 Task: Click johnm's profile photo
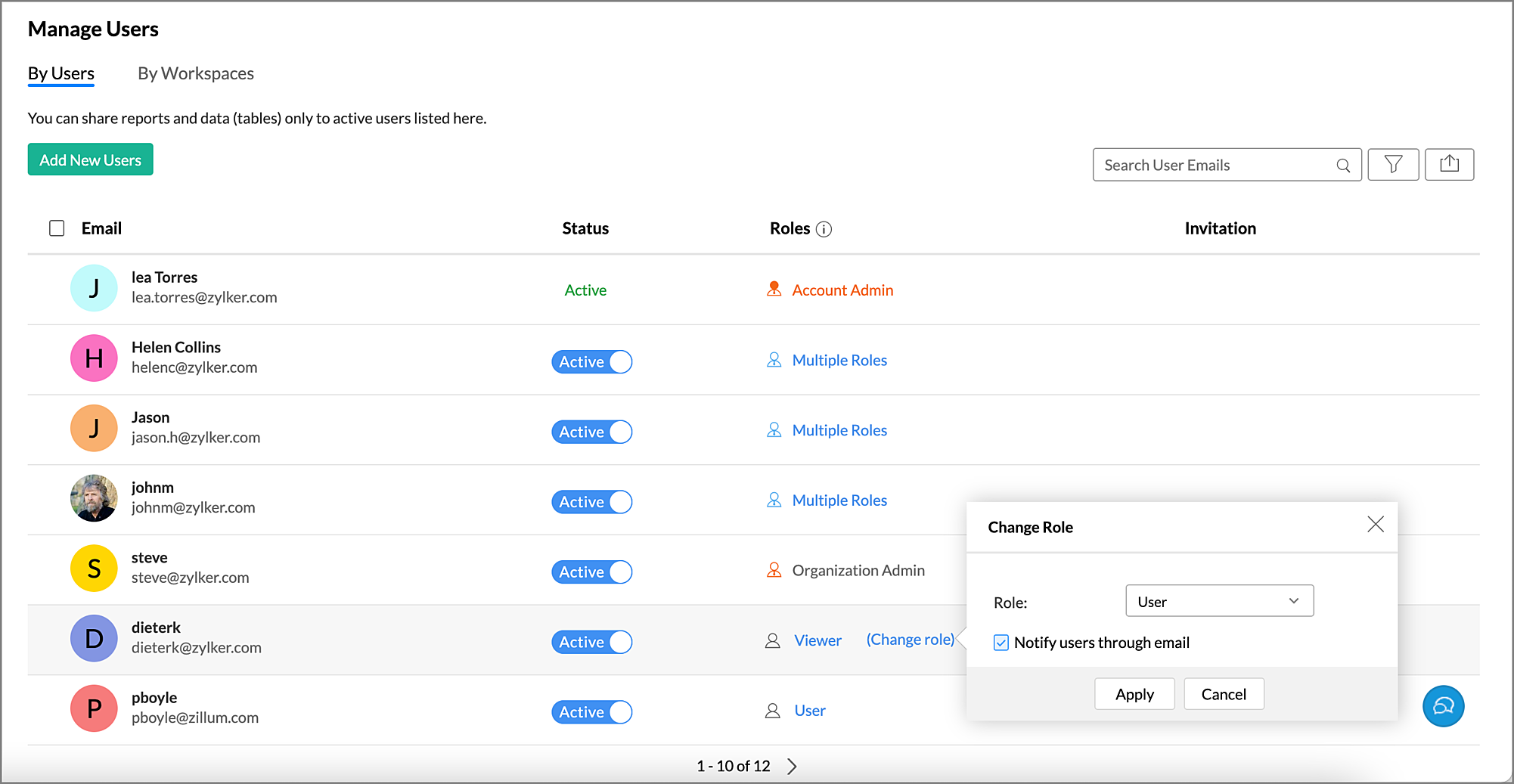click(94, 498)
